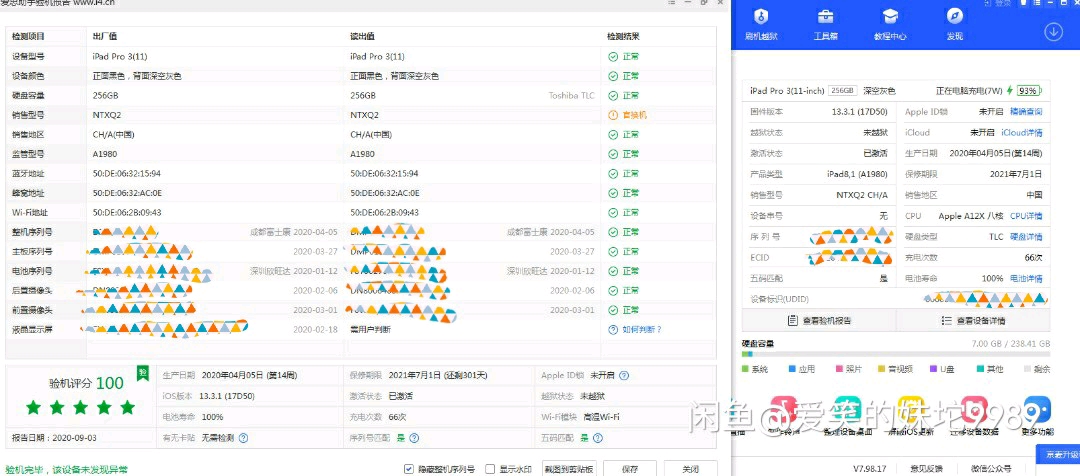Screen dimensions: 1080x476
Task: Click the 硬盘容量 storage usage bar
Action: 895,354
